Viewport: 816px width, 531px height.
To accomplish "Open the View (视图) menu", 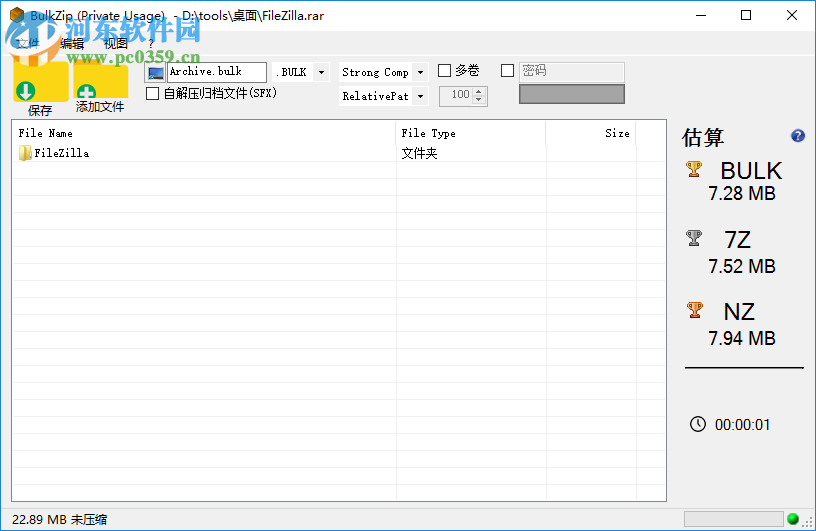I will pos(116,44).
